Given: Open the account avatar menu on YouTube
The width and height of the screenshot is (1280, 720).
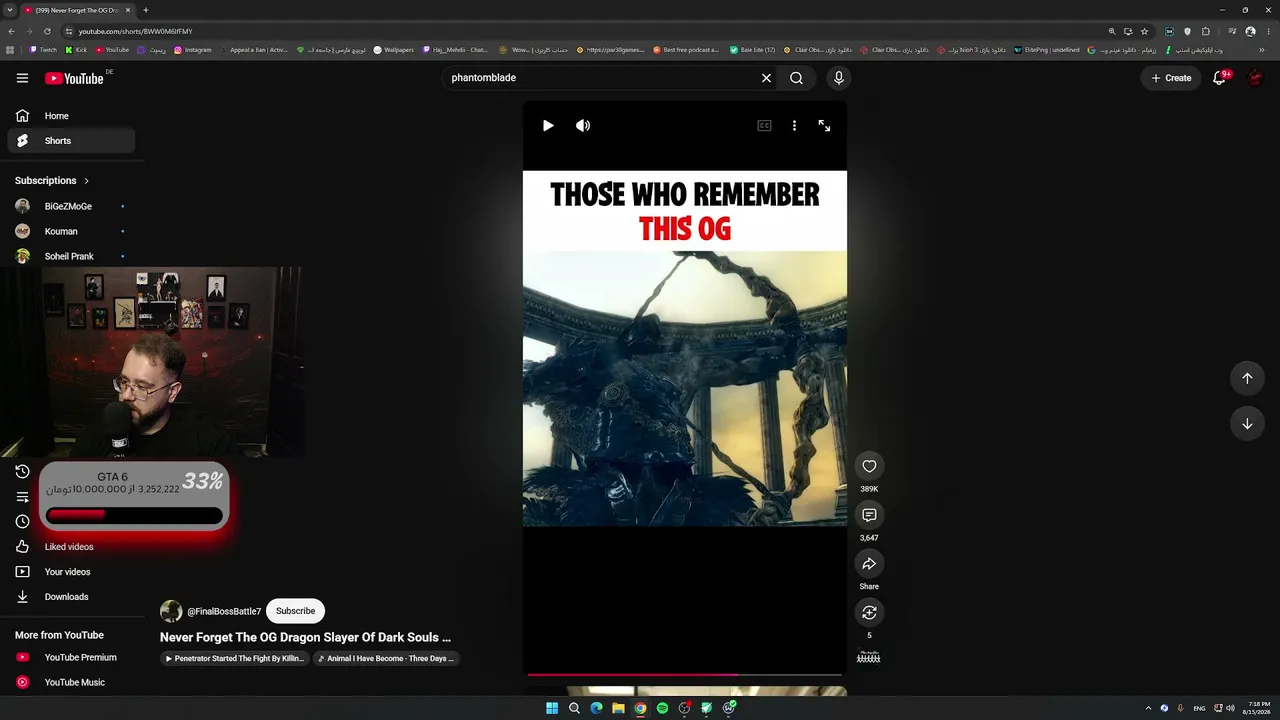Looking at the screenshot, I should (x=1254, y=78).
